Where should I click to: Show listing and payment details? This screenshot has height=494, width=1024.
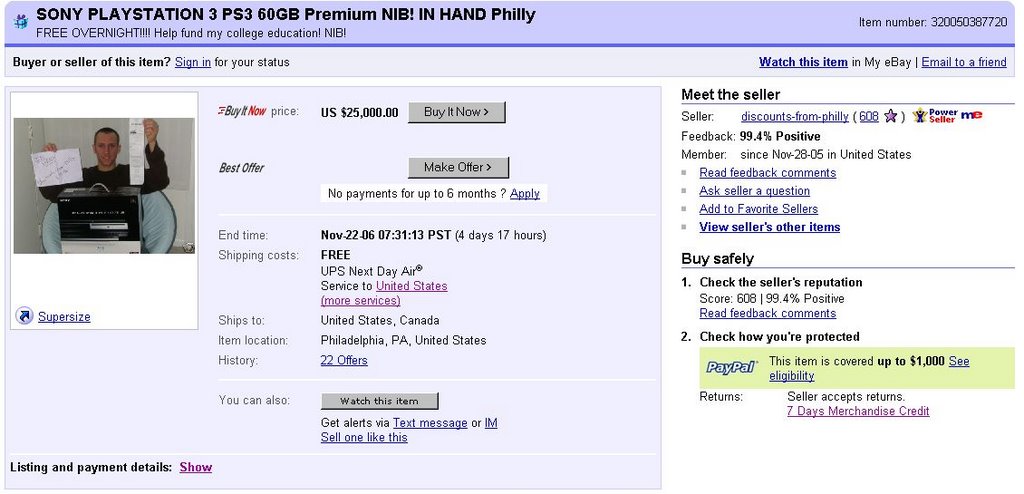(x=196, y=467)
